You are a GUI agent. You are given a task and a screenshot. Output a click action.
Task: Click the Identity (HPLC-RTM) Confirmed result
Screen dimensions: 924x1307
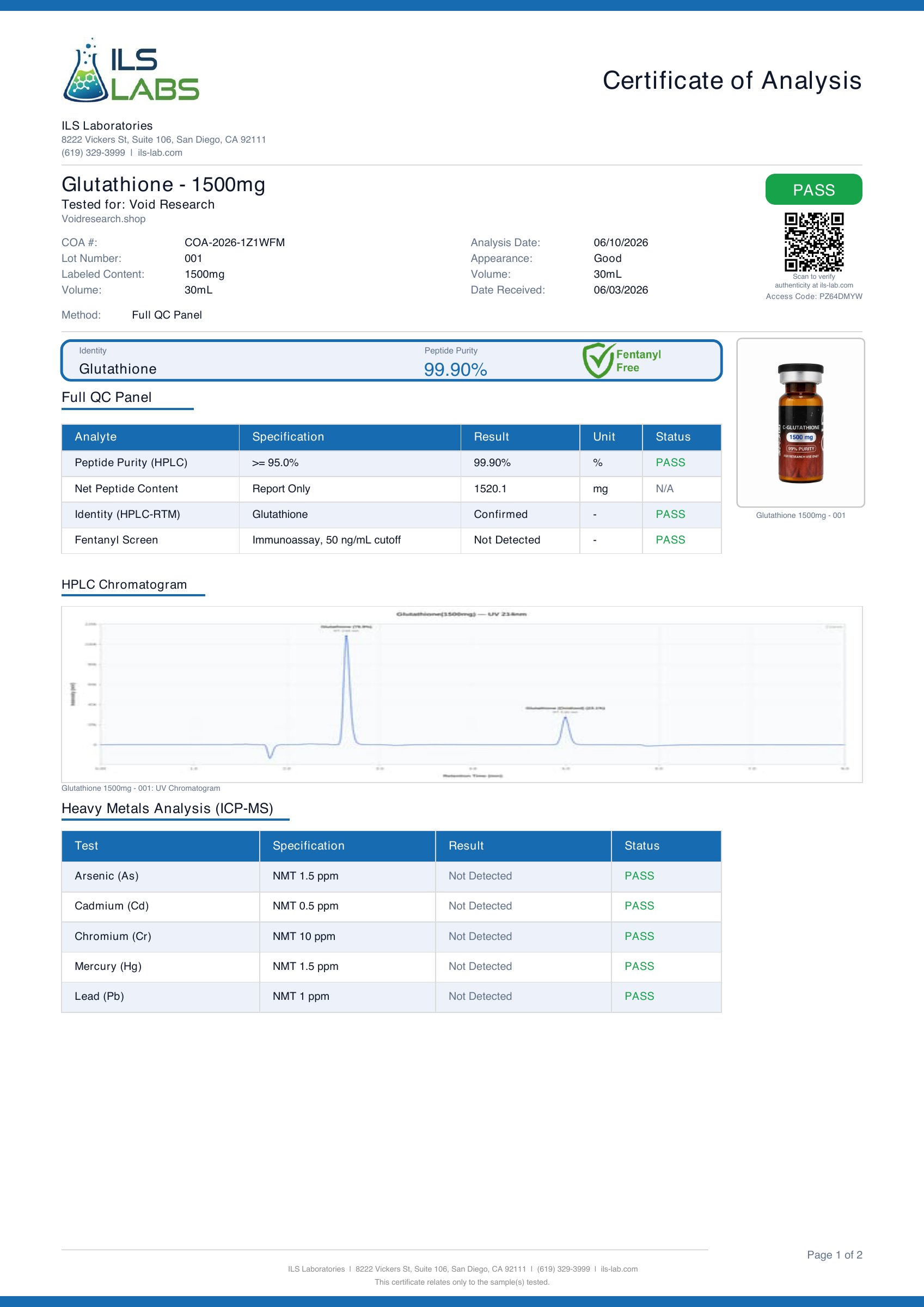pyautogui.click(x=500, y=515)
